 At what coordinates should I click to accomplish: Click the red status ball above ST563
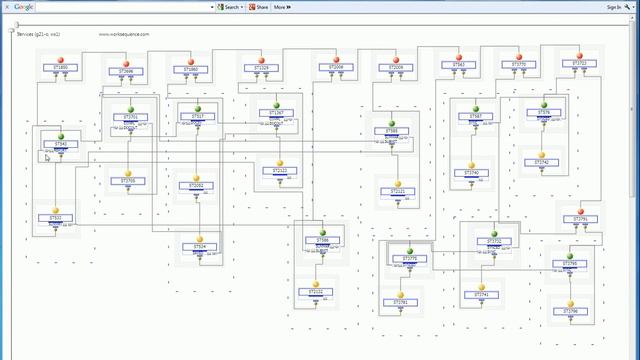(x=459, y=58)
